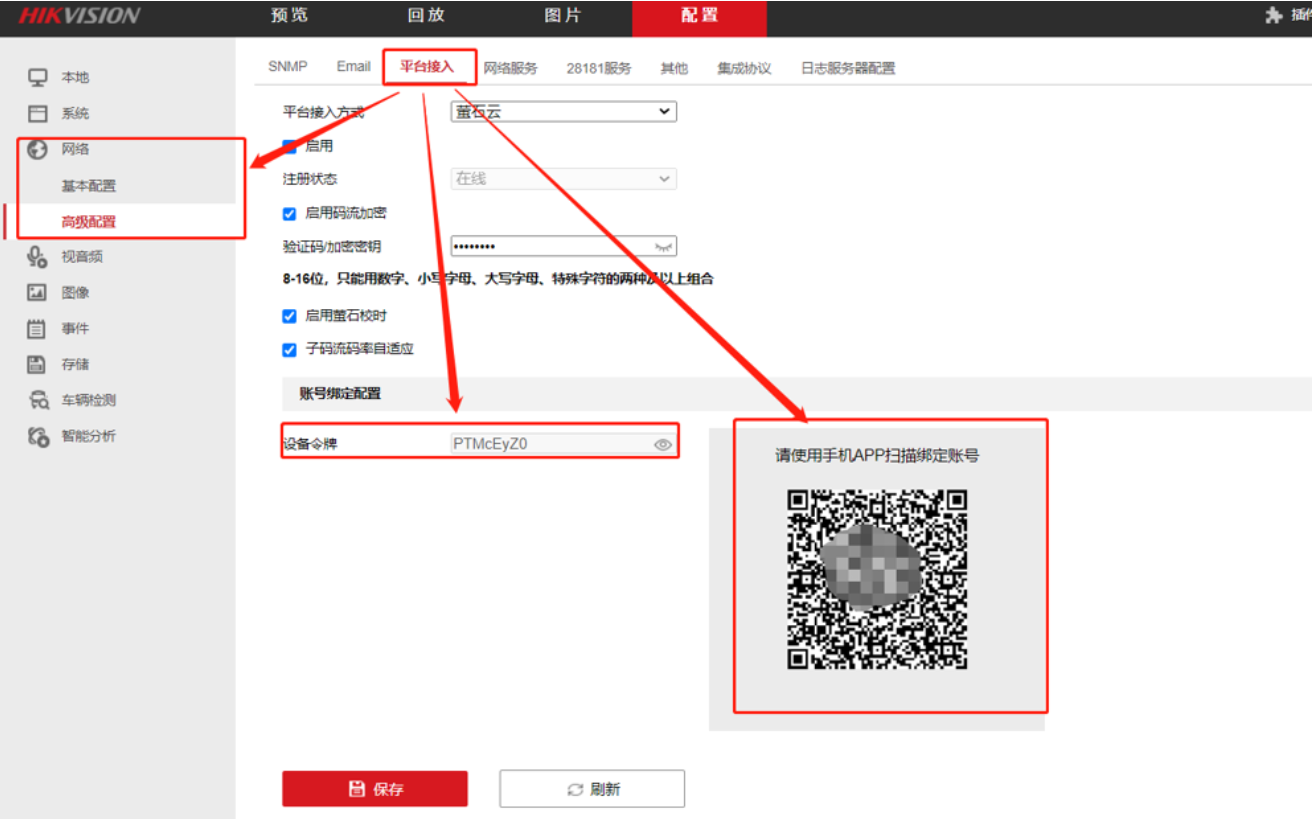Expand 网络 in the sidebar
Screen dimensions: 1314x819
[x=75, y=149]
